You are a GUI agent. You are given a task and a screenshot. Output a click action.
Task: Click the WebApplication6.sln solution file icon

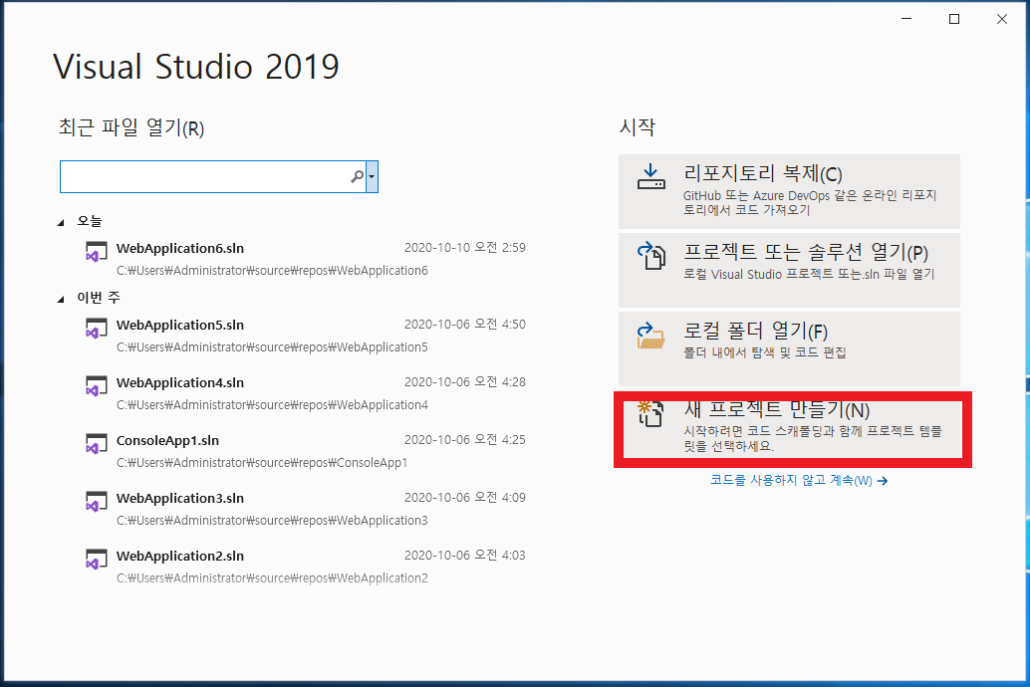point(96,252)
